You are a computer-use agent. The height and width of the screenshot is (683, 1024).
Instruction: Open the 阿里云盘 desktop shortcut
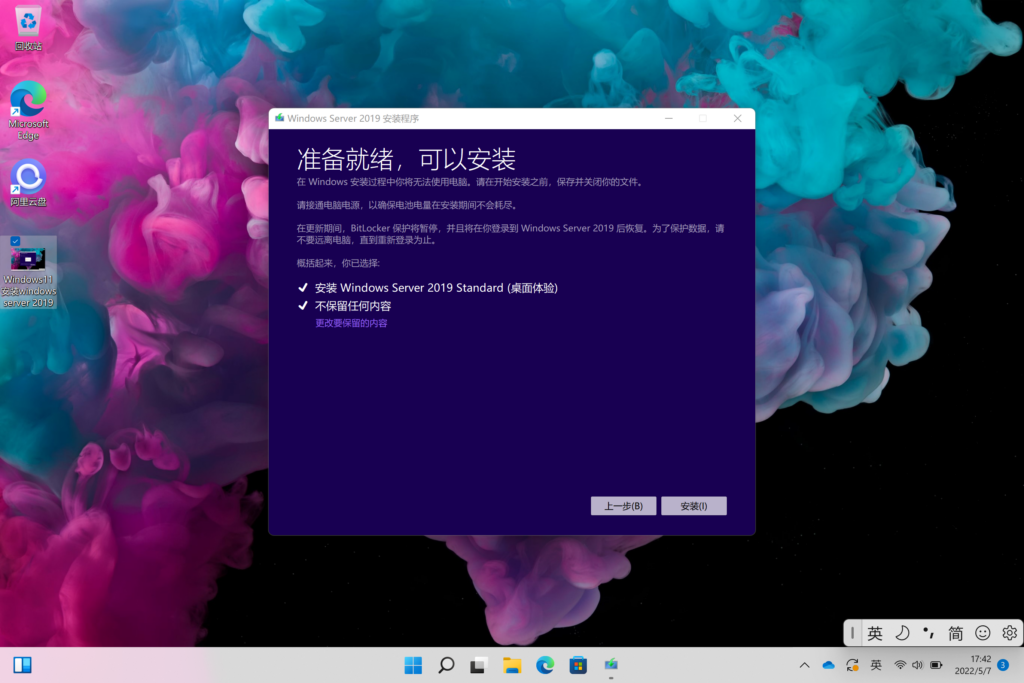[x=28, y=182]
